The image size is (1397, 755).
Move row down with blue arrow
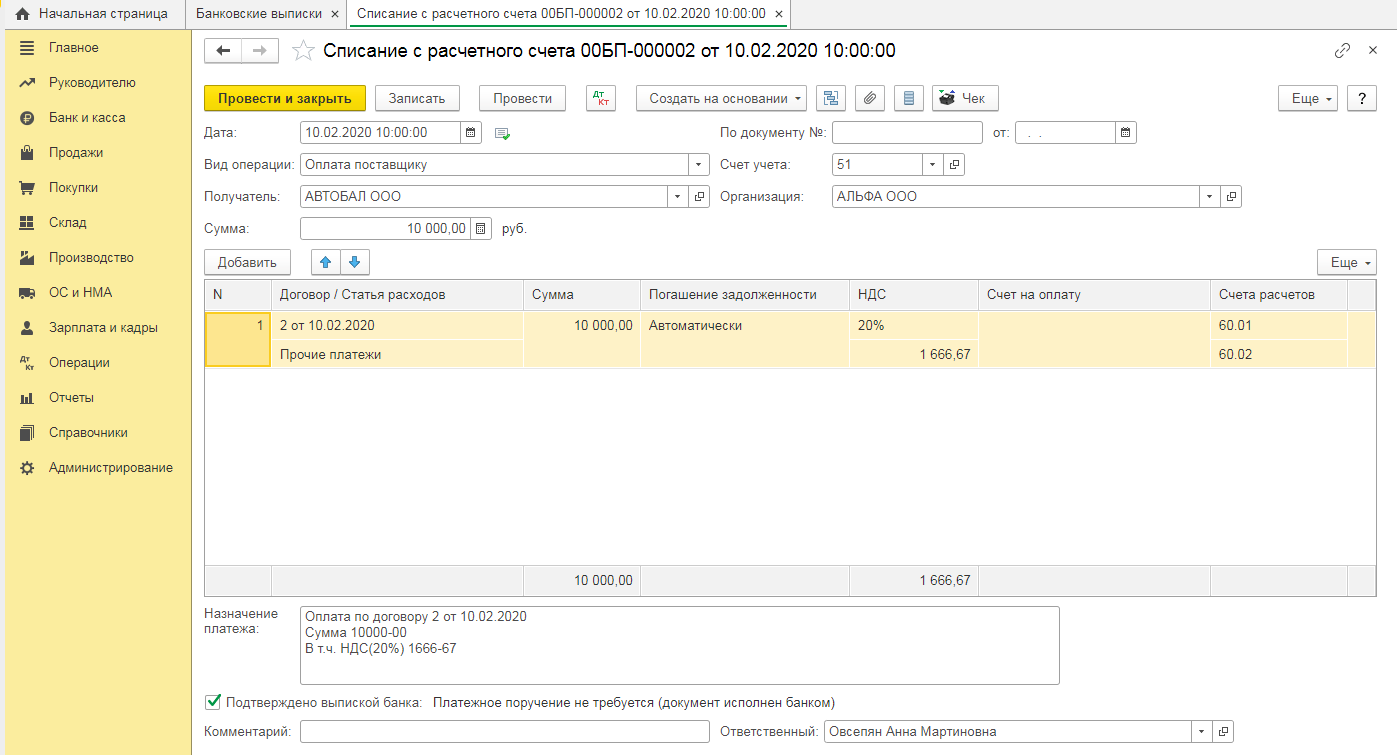point(355,262)
